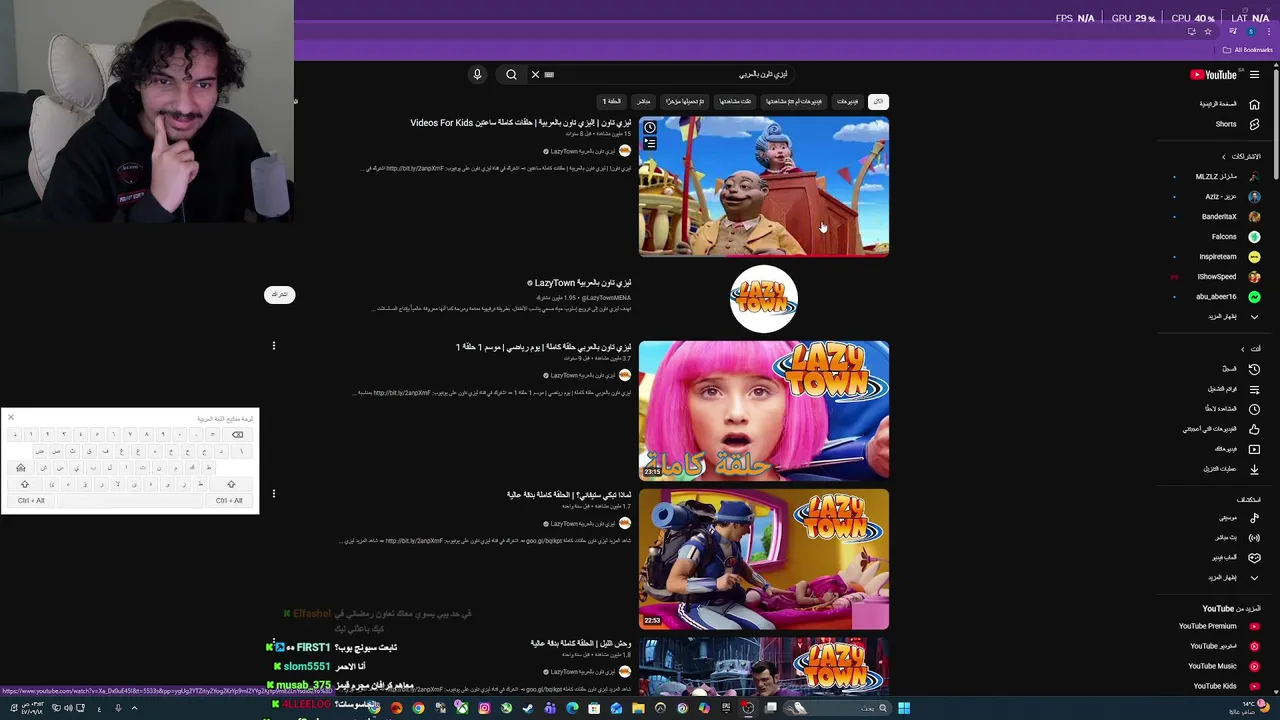Click the voice search microphone icon

click(477, 74)
